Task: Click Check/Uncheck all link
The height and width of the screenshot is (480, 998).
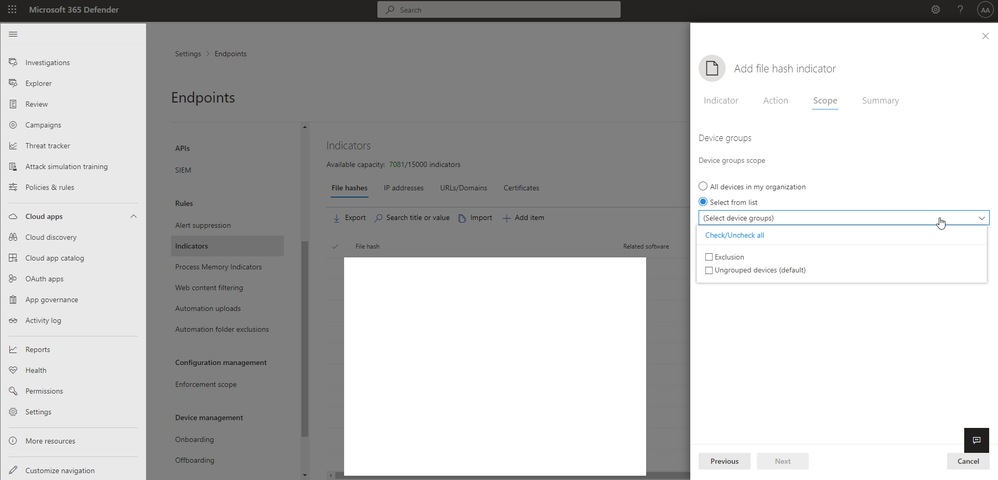Action: [734, 236]
